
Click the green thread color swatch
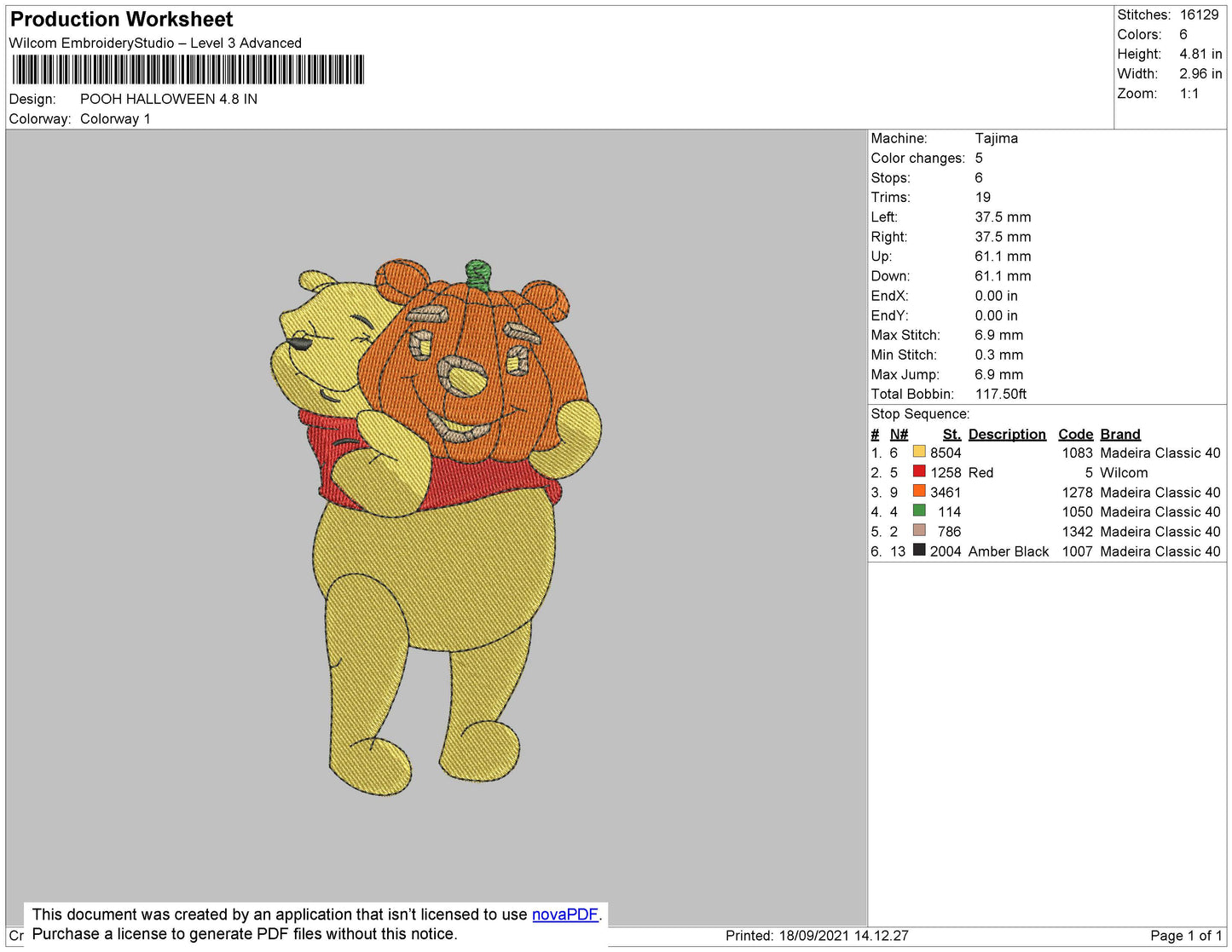(919, 511)
